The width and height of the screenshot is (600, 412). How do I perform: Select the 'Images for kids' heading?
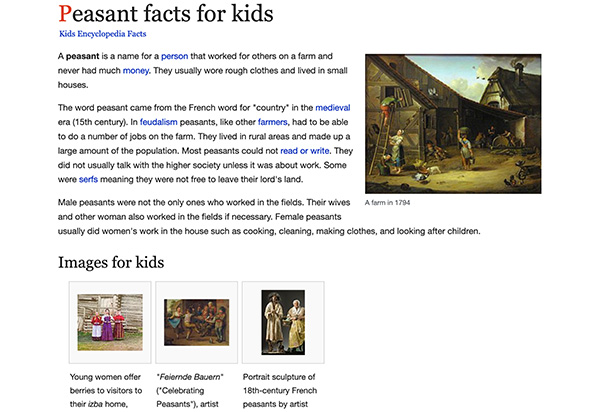tap(111, 262)
